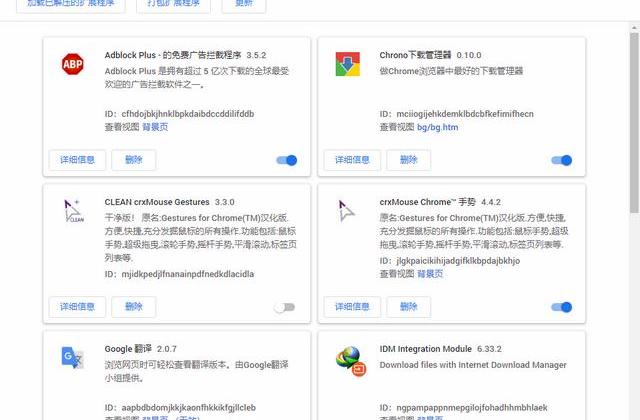Click the Google 翻译 description text
This screenshot has width=640, height=420.
coord(196,371)
